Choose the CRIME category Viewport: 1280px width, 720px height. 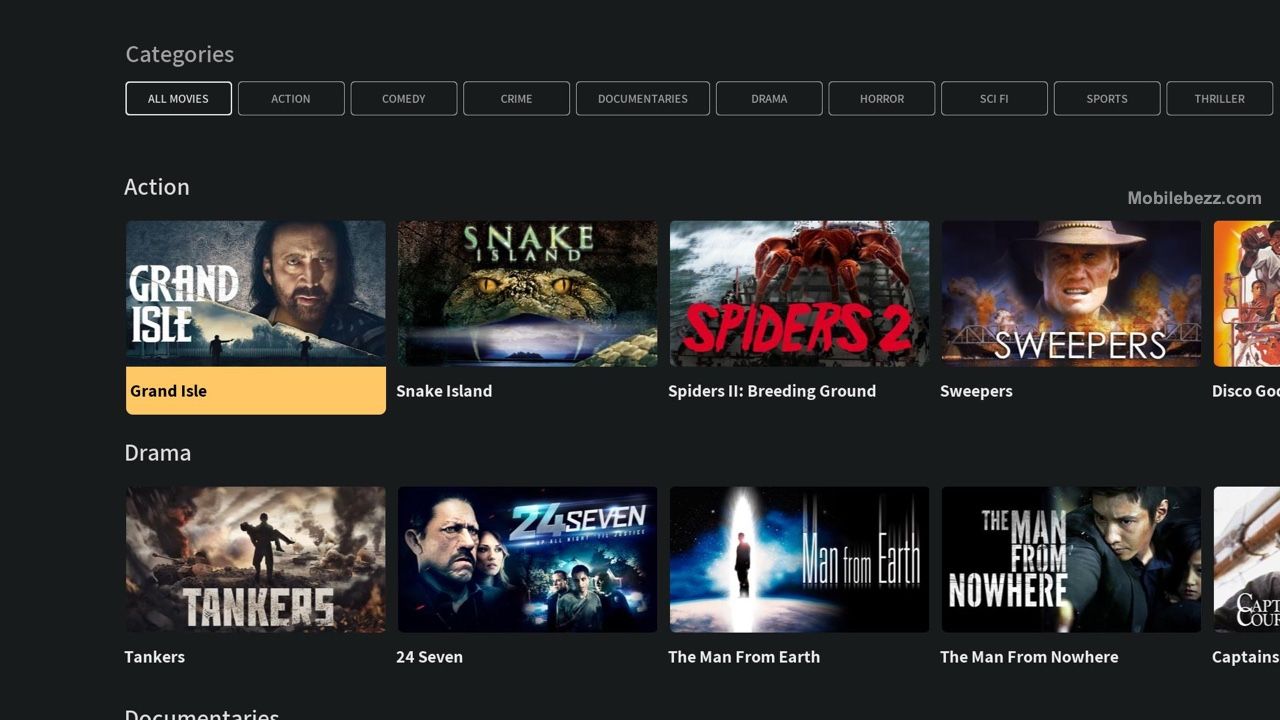pyautogui.click(x=517, y=99)
